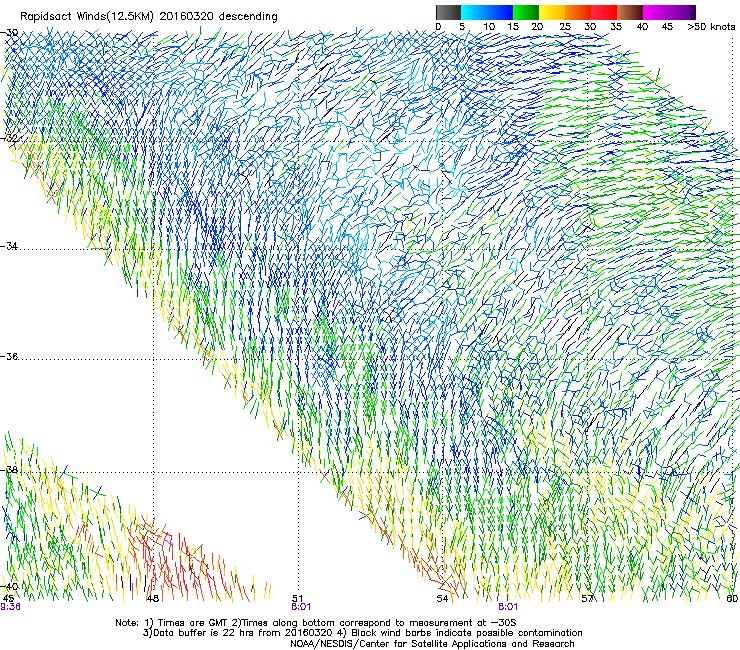
Task: Click the '48' longitude axis label
Action: pyautogui.click(x=152, y=599)
